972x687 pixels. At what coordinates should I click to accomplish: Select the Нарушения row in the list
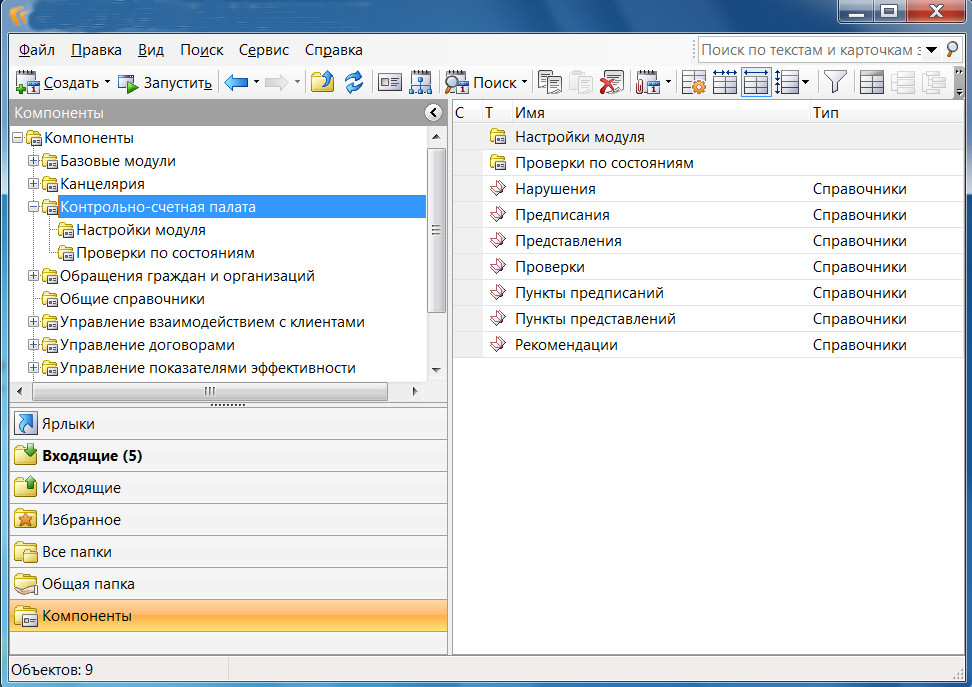coord(709,188)
